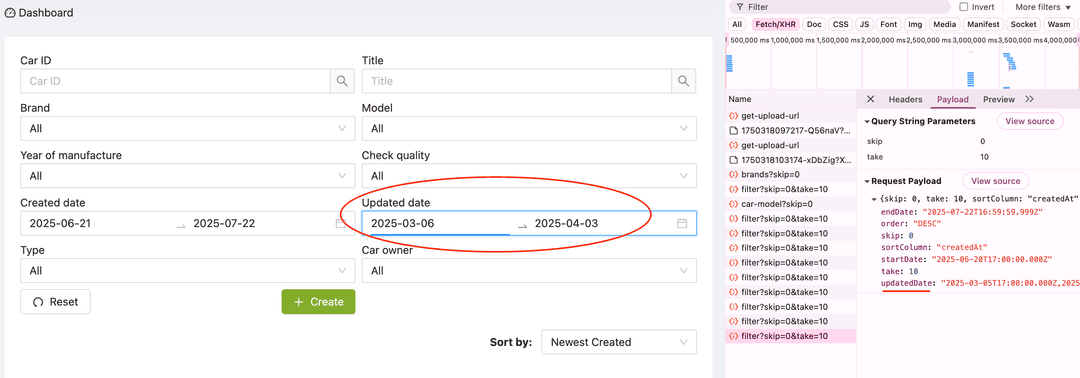Select the All request type filter
Screen dimensions: 1080x378
coord(737,24)
